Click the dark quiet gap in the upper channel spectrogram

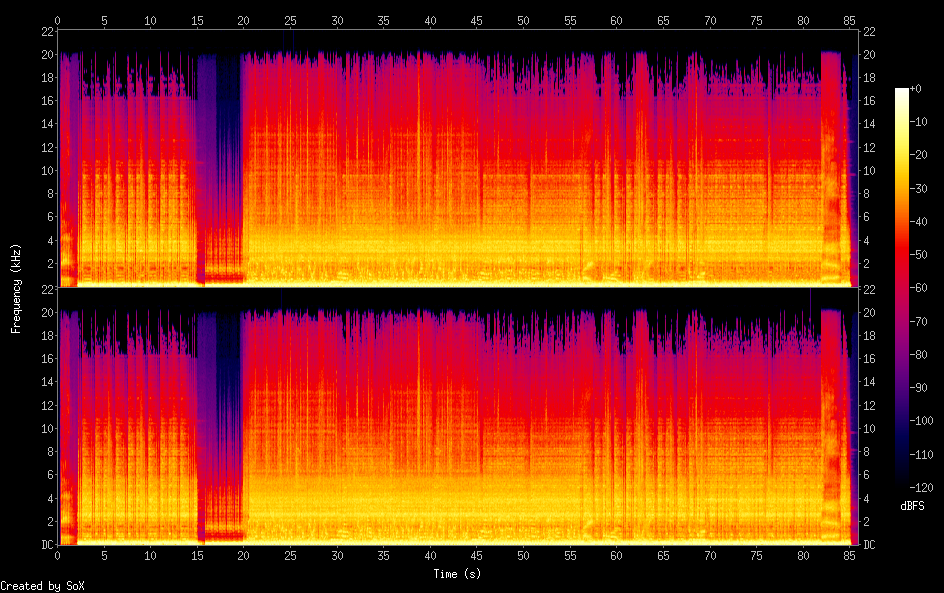[229, 160]
